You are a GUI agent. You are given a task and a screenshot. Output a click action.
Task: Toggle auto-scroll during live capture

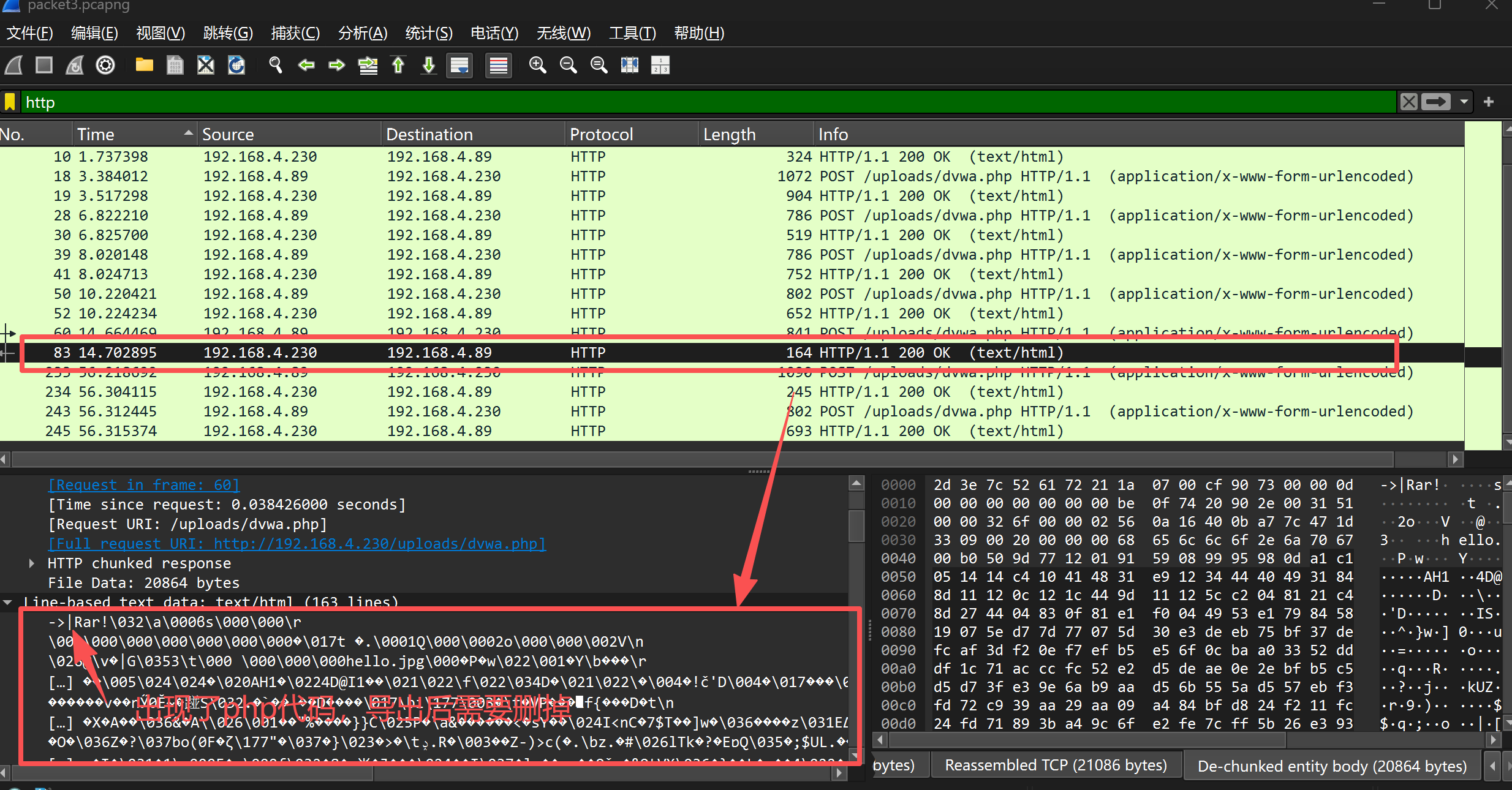pos(459,65)
